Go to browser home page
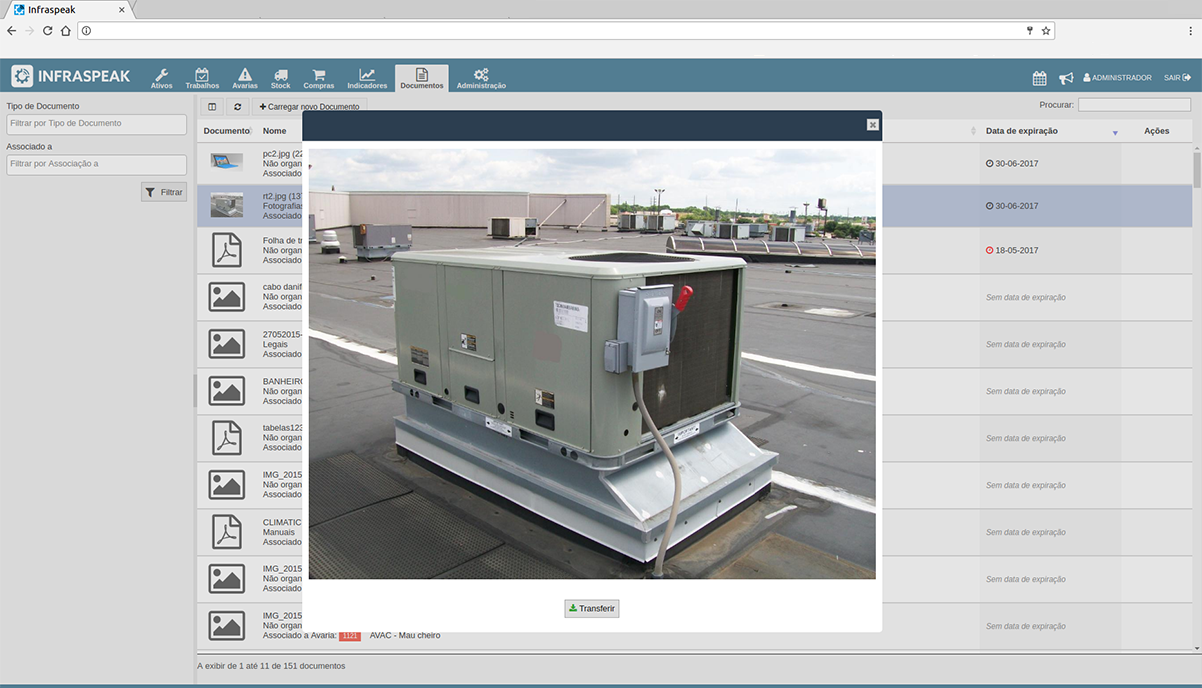The image size is (1202, 688). point(66,31)
